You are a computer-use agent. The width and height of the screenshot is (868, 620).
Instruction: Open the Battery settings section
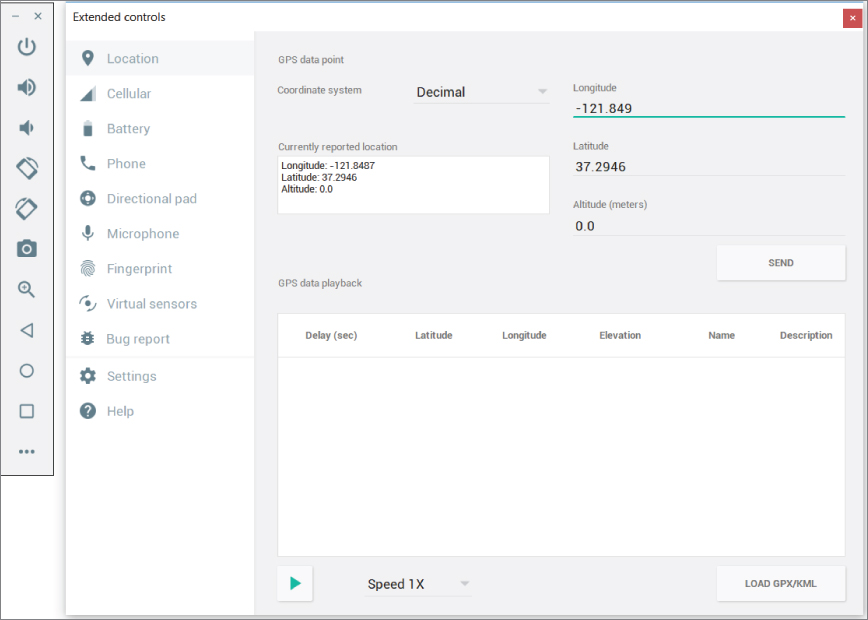pyautogui.click(x=128, y=129)
